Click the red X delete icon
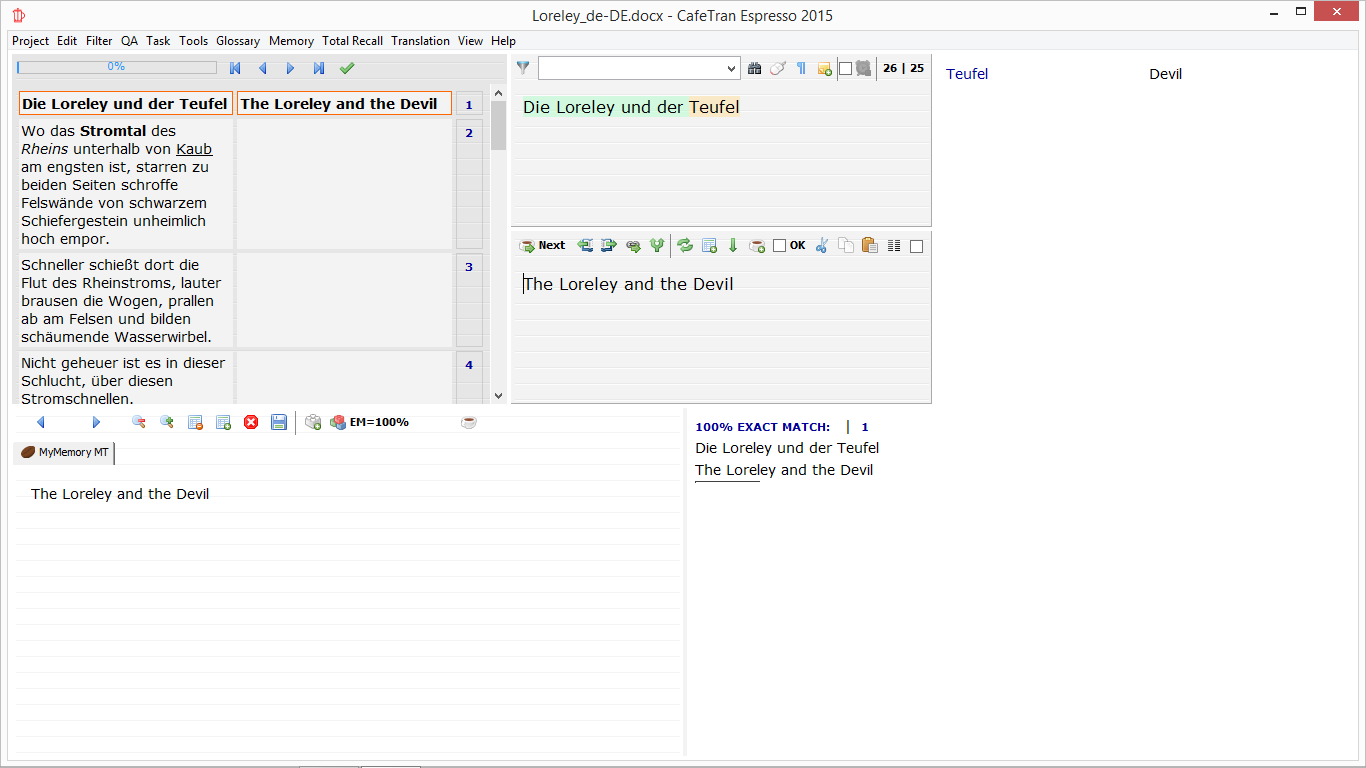Image resolution: width=1366 pixels, height=768 pixels. coord(251,422)
